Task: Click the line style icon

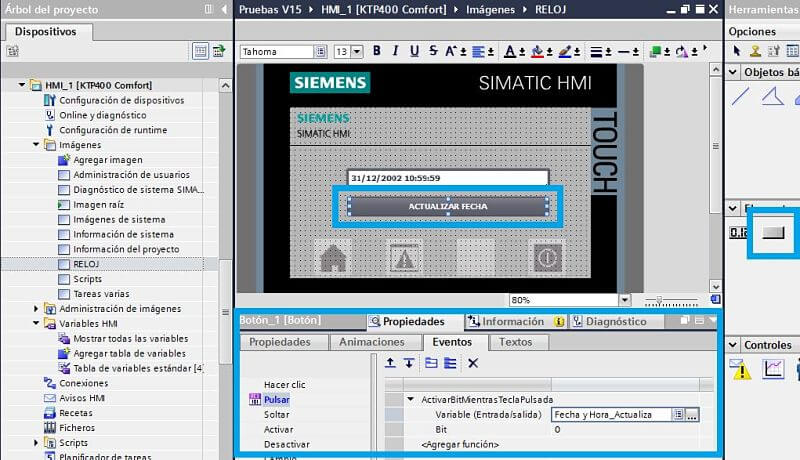Action: coord(623,52)
